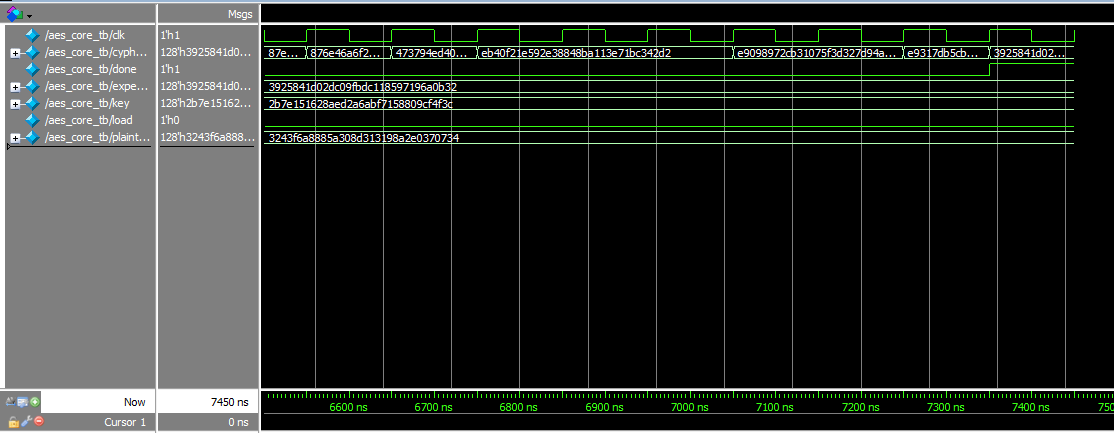The image size is (1114, 433).
Task: Click the edit grid and timeline icon
Action: tap(22, 402)
